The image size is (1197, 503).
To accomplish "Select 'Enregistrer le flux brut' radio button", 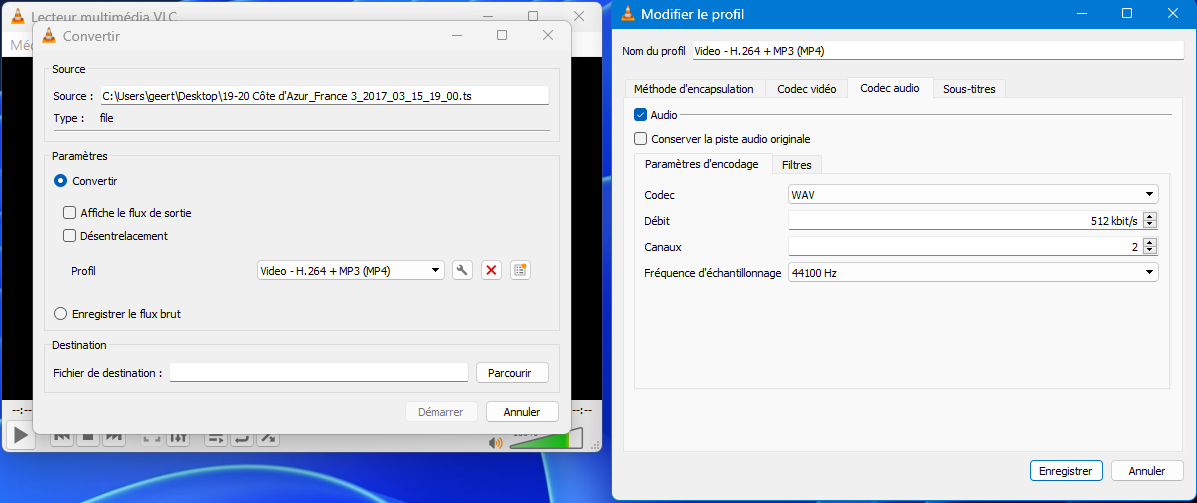I will click(x=60, y=314).
